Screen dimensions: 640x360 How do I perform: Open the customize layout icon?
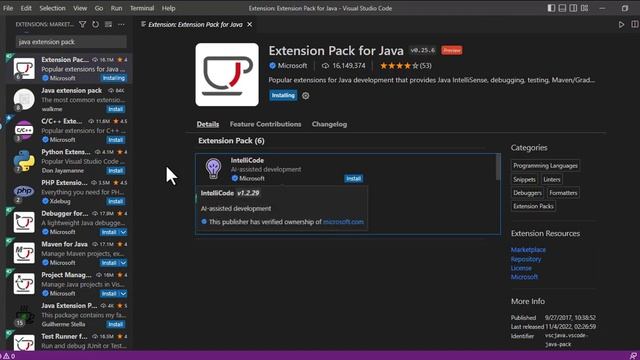coord(584,8)
